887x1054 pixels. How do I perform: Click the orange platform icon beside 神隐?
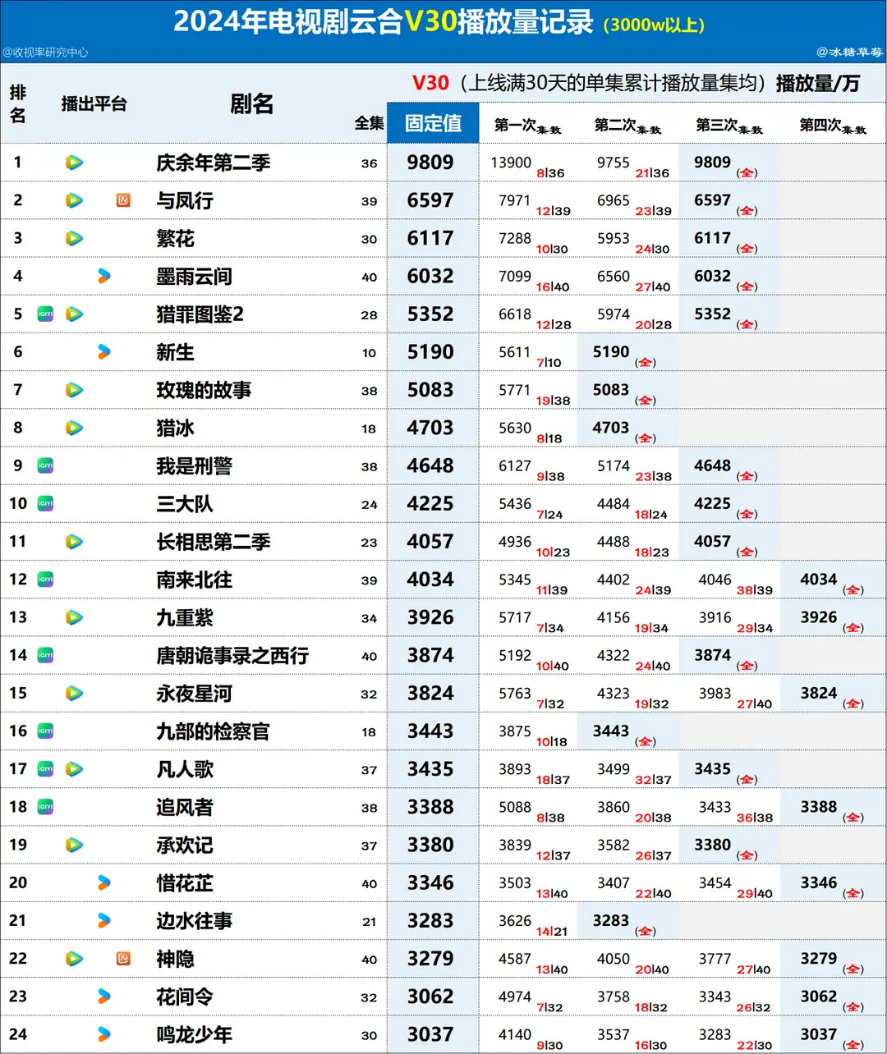click(x=124, y=959)
